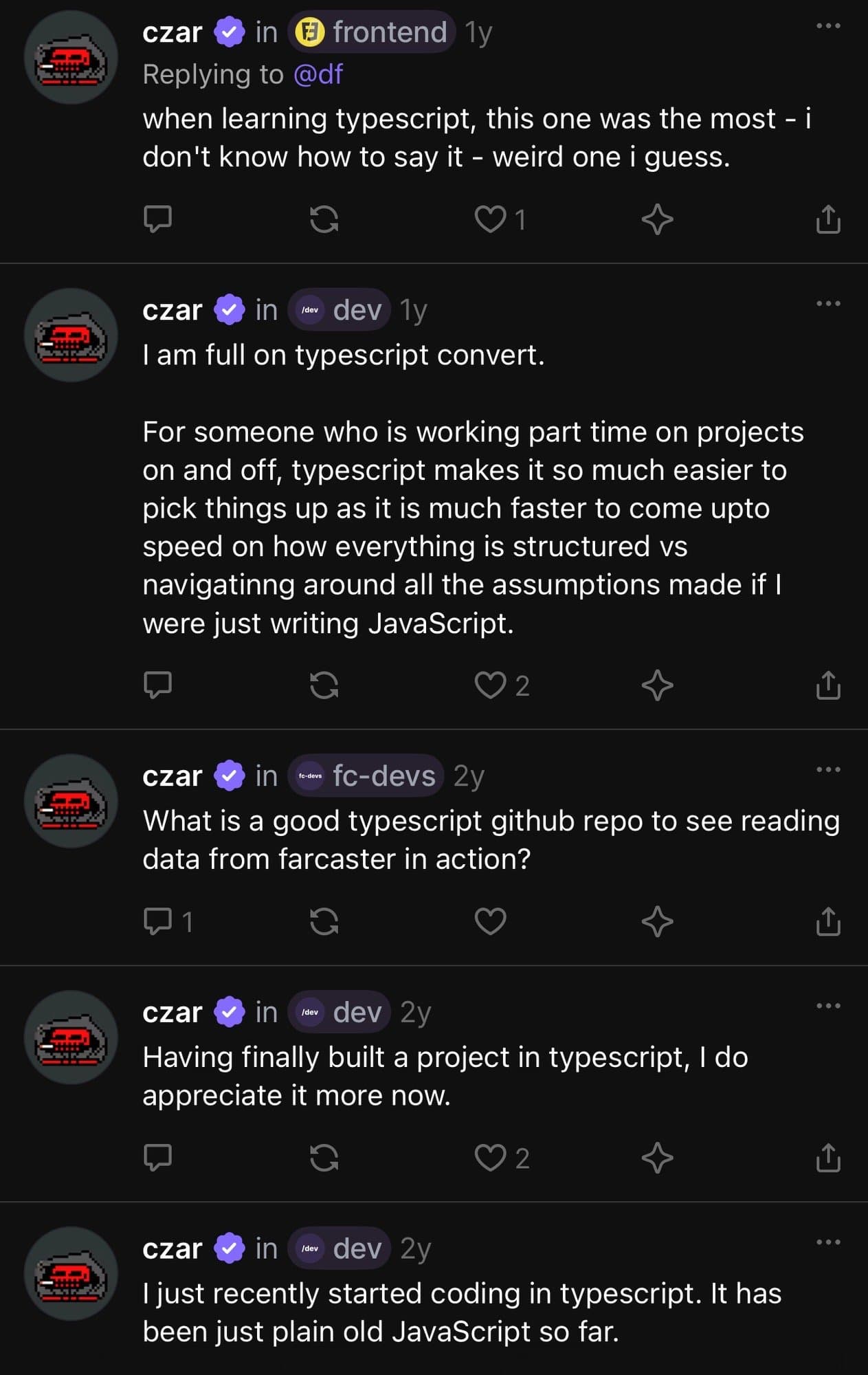This screenshot has width=868, height=1375.
Task: Open the overflow menu on the 'typescript convert' cast
Action: pos(828,302)
